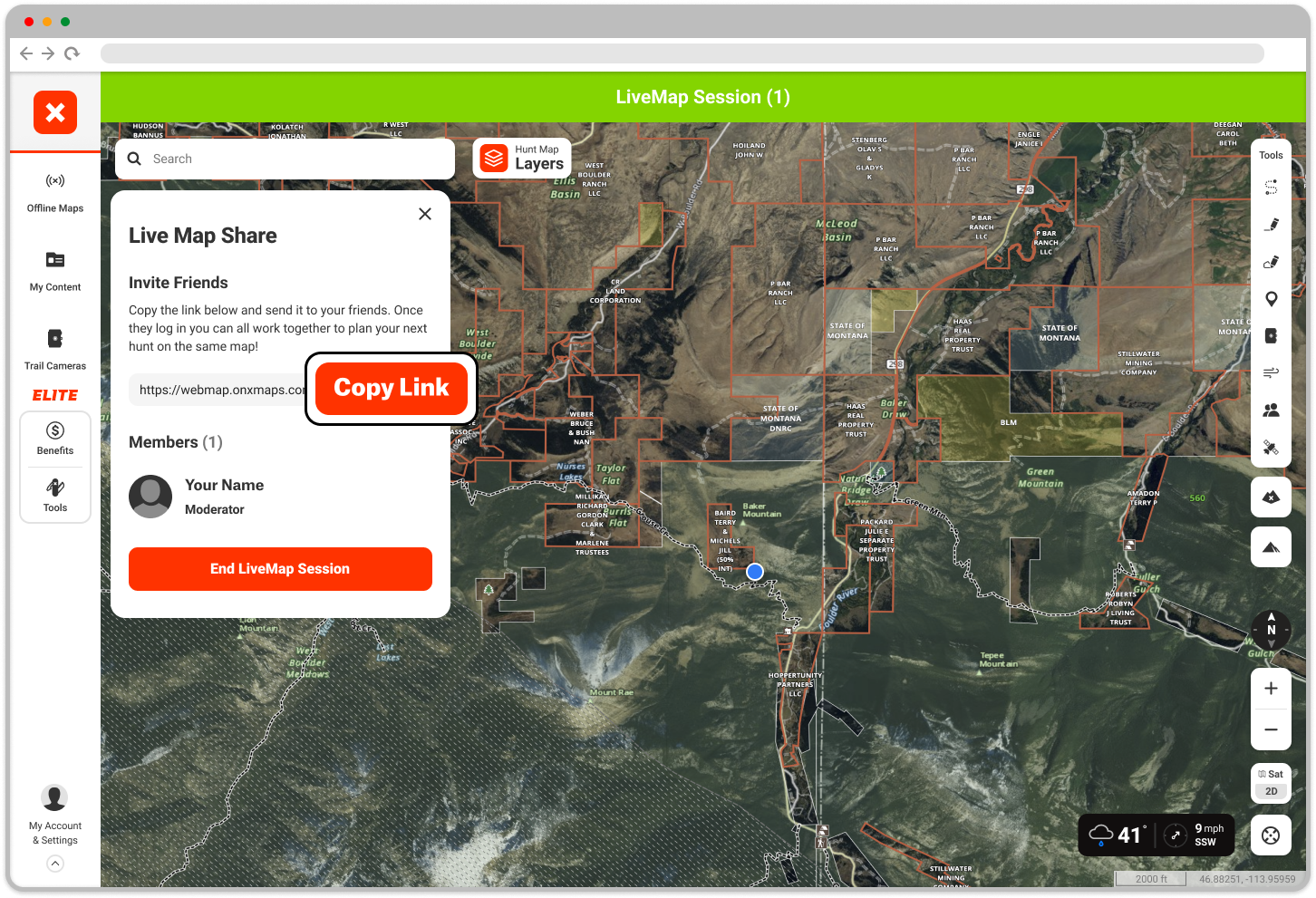Click the Your Name member avatar
The height and width of the screenshot is (898, 1316).
[x=150, y=497]
